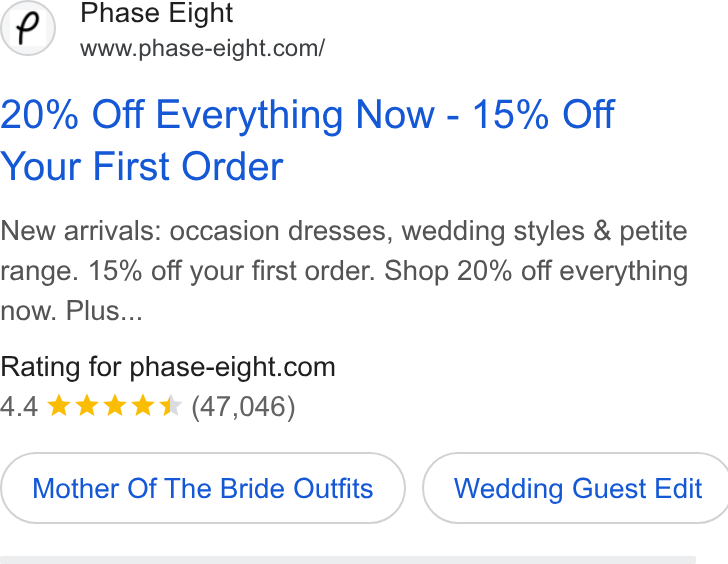Image resolution: width=728 pixels, height=564 pixels.
Task: Select the Wedding Guest Edit chip
Action: (577, 488)
